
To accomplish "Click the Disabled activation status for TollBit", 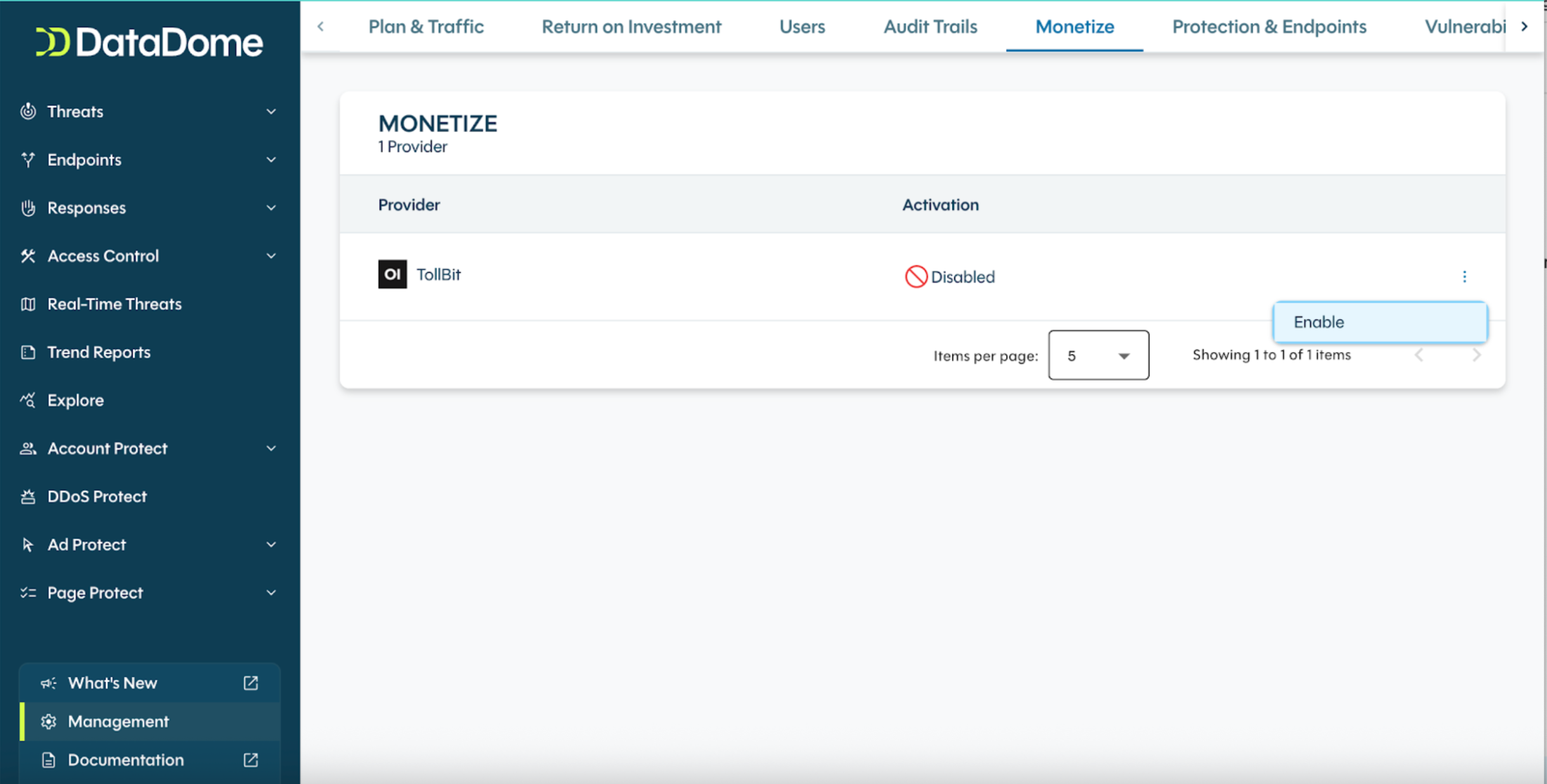I will (x=949, y=277).
